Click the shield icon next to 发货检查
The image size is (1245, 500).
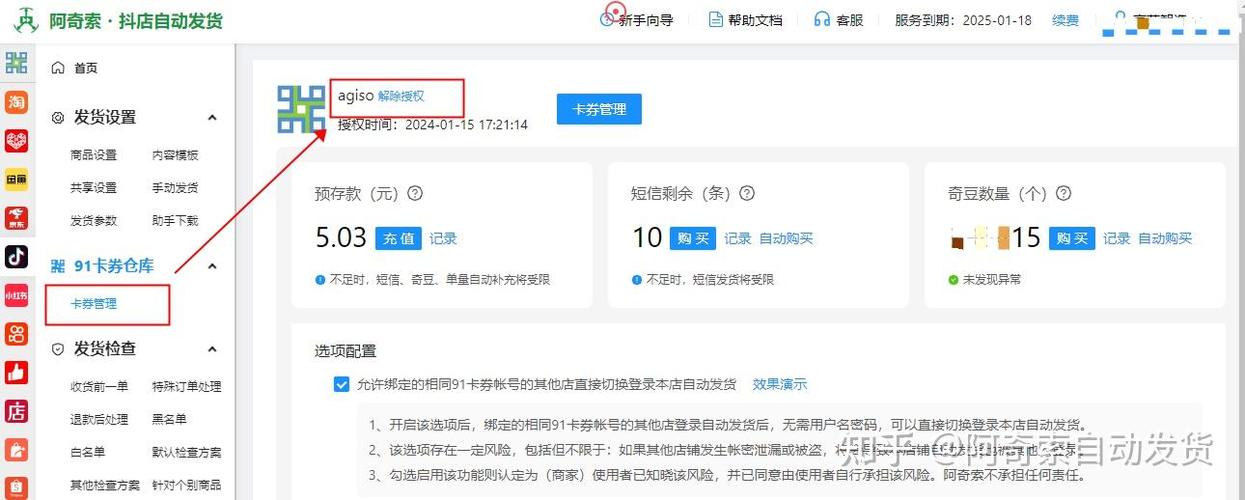(x=58, y=349)
